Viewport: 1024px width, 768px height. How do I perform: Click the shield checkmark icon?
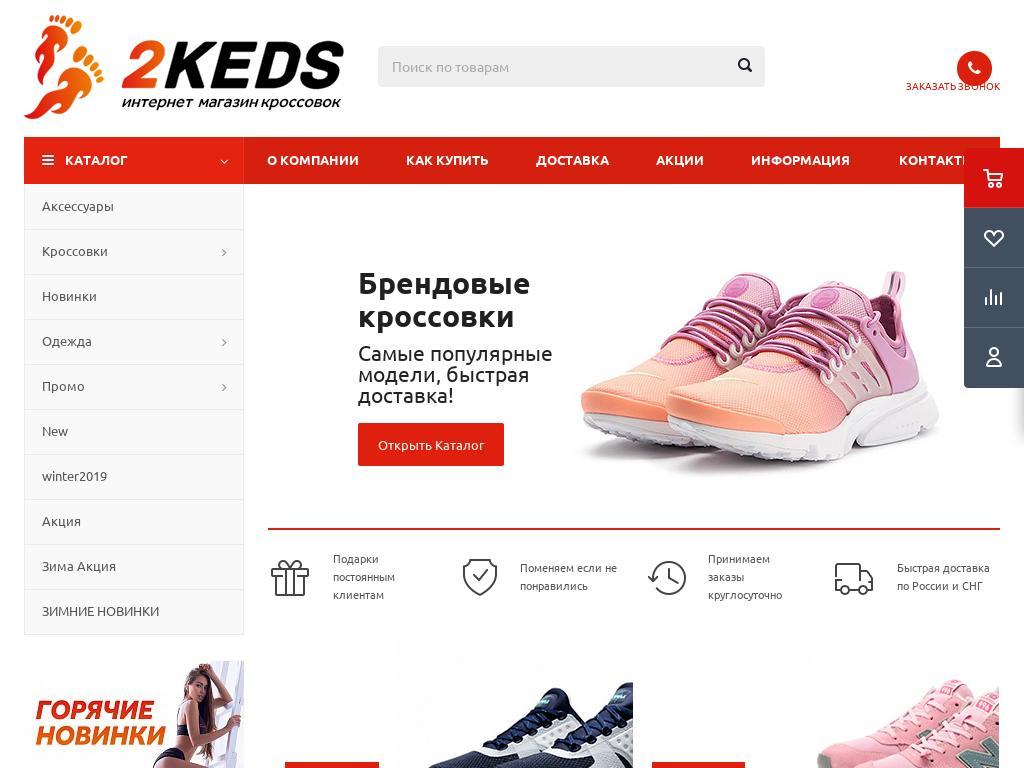(480, 577)
